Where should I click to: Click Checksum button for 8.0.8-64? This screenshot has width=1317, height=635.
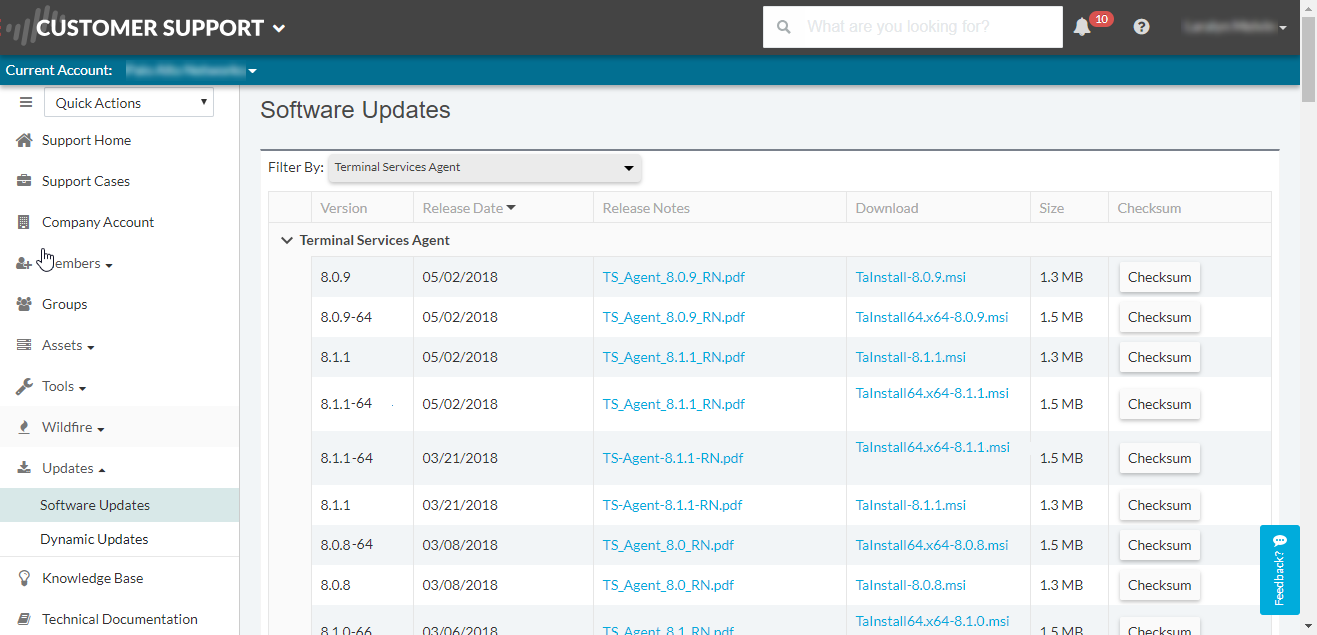[1159, 545]
